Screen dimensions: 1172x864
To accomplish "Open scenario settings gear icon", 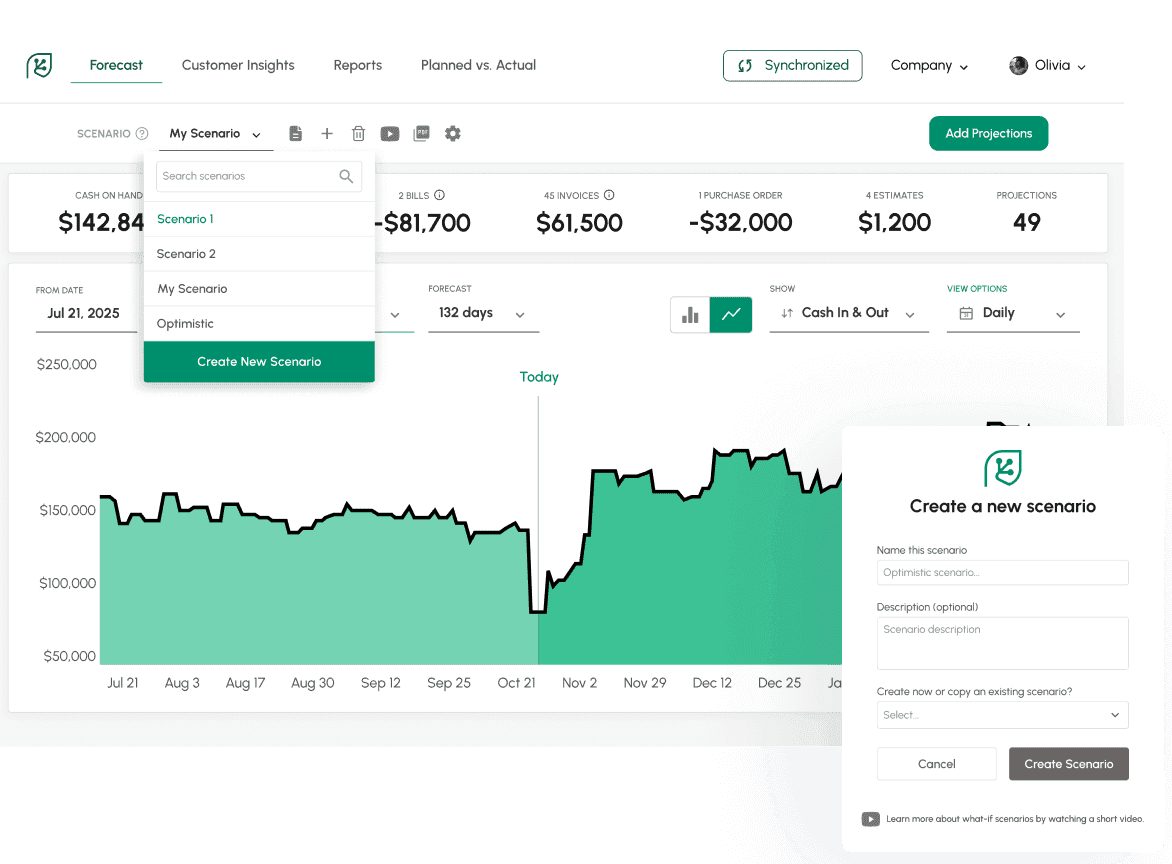I will point(453,134).
